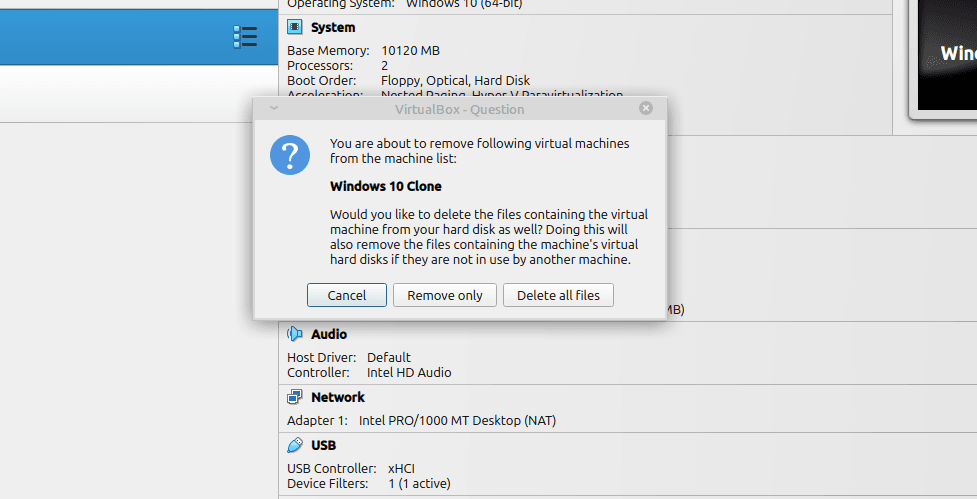Click the Processors value 2
977x499 pixels.
coord(384,65)
